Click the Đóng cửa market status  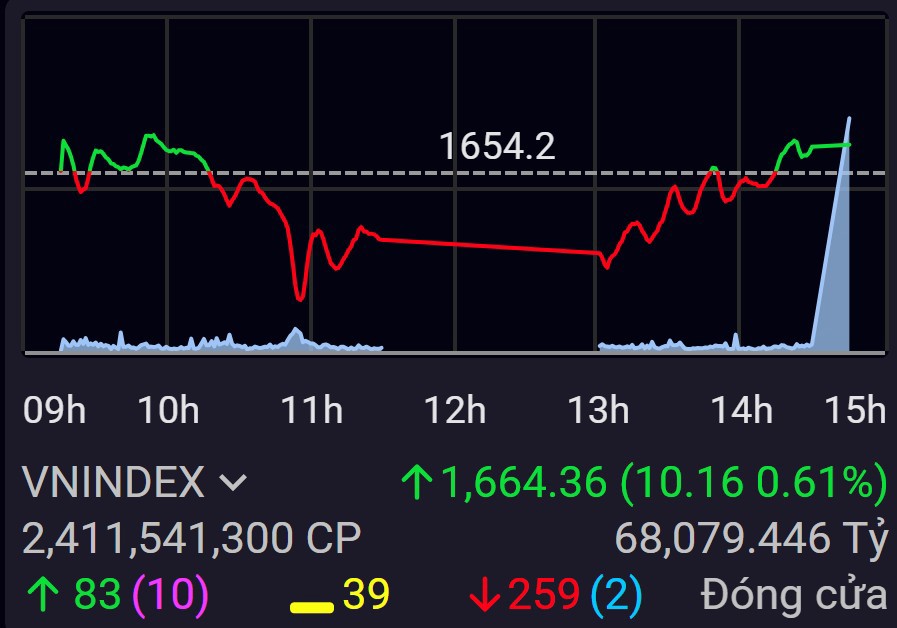(x=794, y=595)
